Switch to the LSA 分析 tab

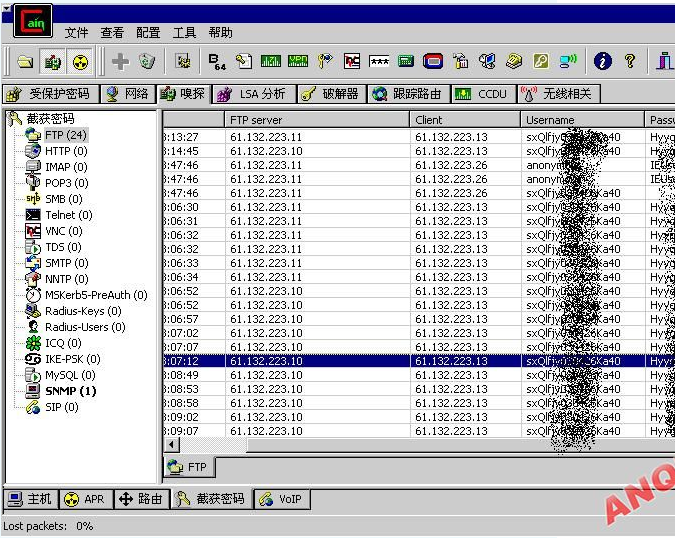tap(254, 93)
